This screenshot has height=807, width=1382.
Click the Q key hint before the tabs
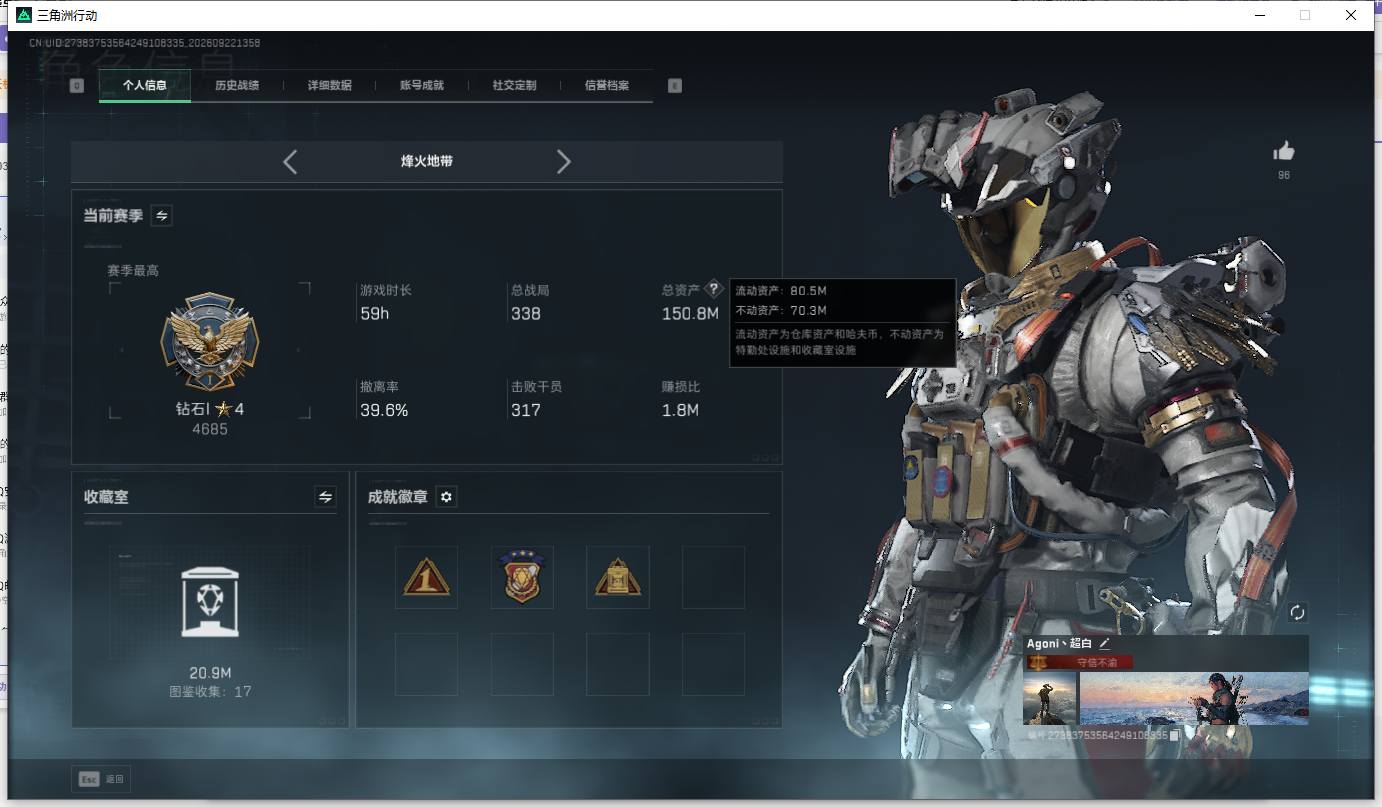(77, 86)
